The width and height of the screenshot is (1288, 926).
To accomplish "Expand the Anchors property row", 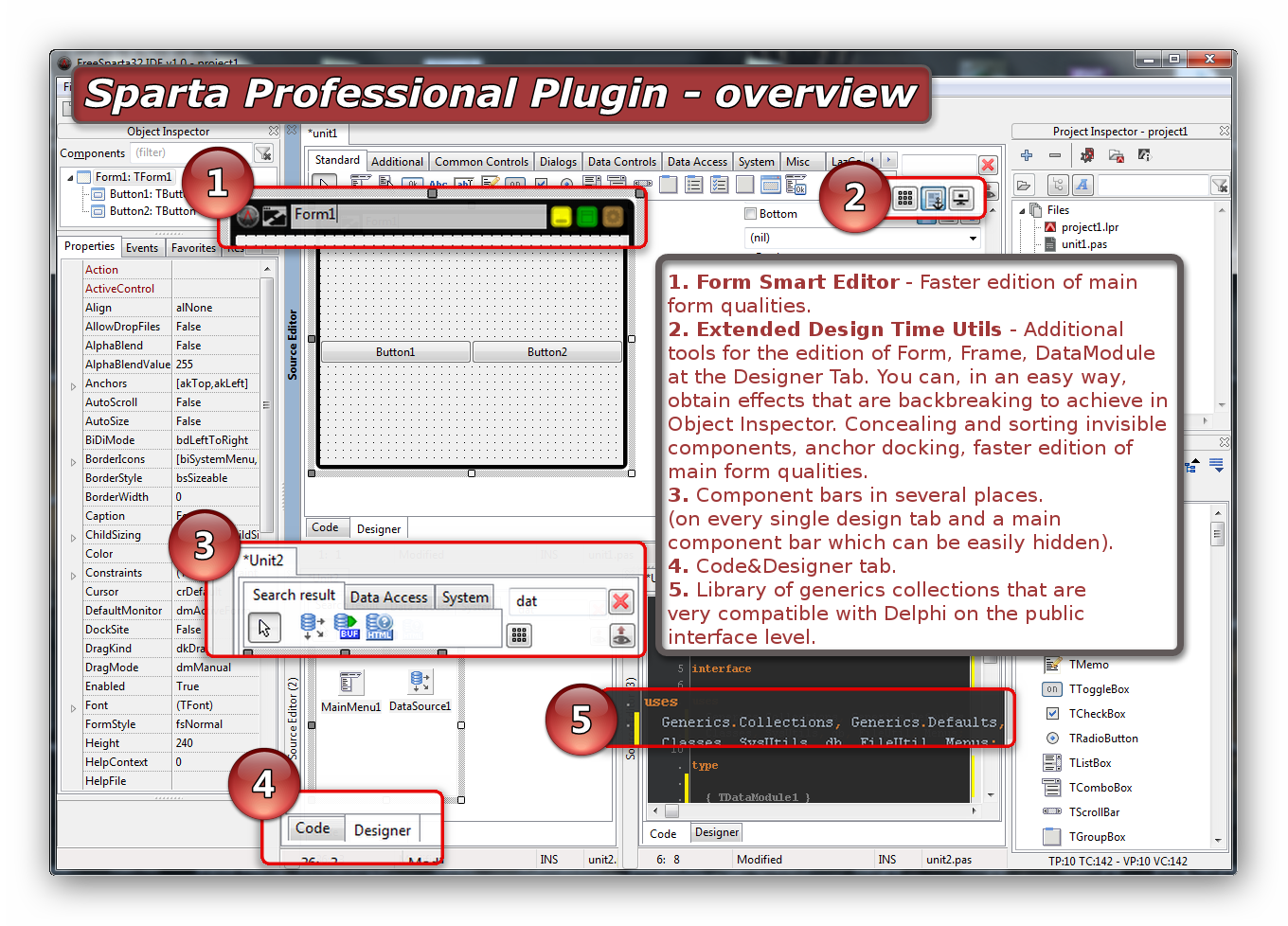I will tap(73, 385).
